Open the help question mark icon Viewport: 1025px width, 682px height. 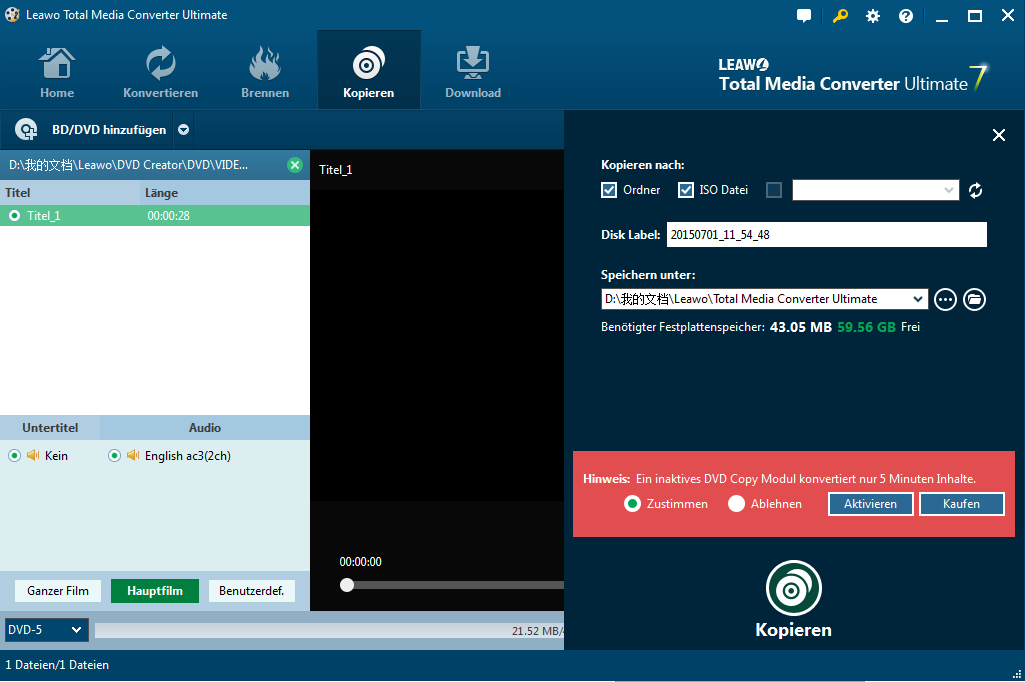point(906,16)
